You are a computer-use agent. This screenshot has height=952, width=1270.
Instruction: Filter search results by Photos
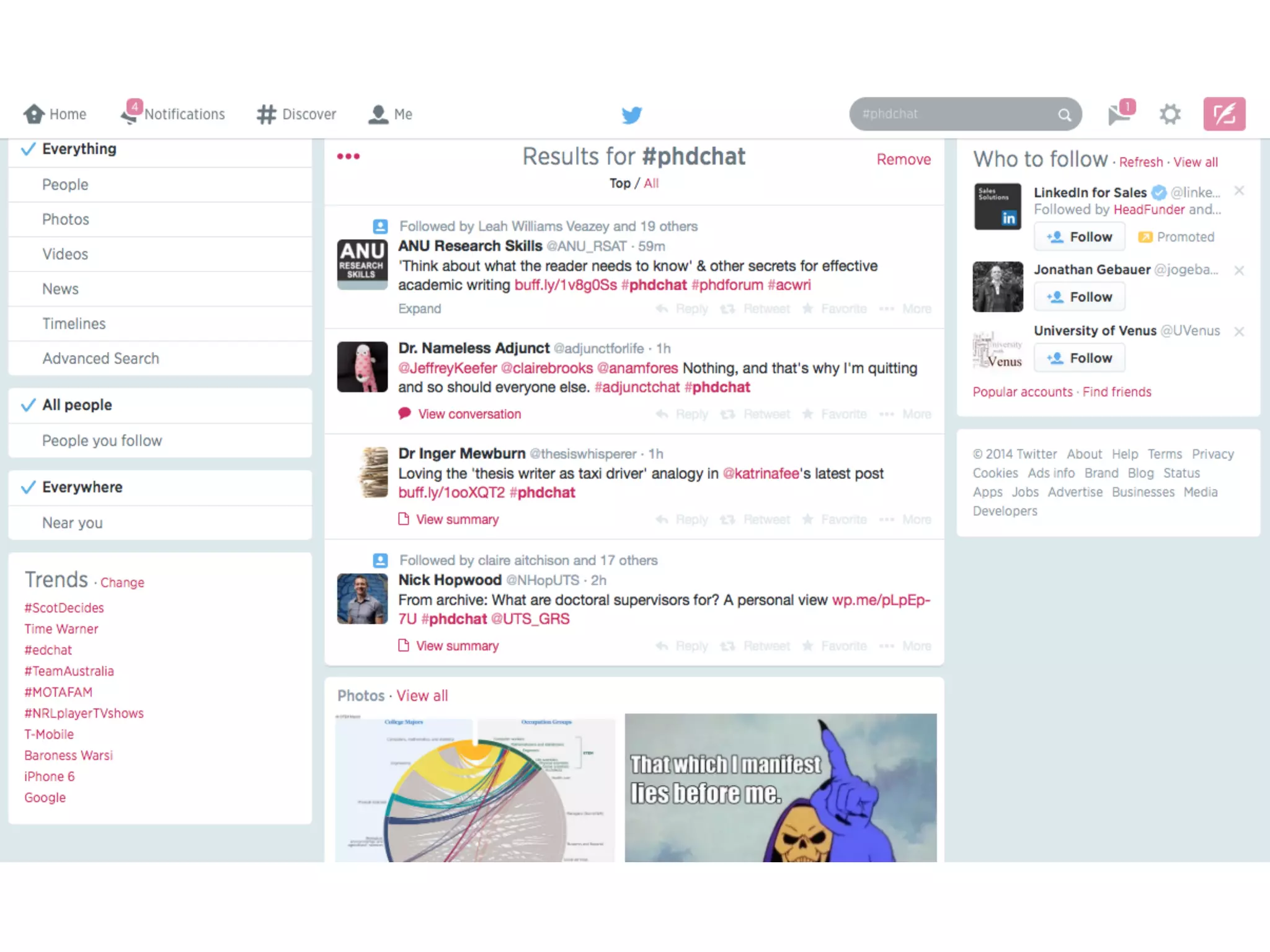[65, 219]
